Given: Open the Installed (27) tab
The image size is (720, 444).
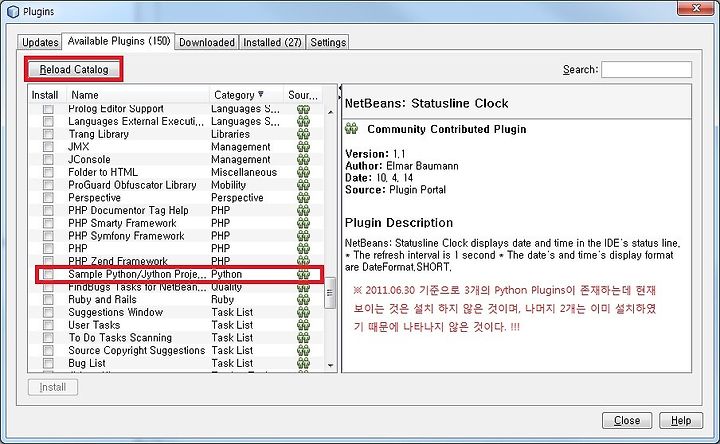Looking at the screenshot, I should pos(272,42).
